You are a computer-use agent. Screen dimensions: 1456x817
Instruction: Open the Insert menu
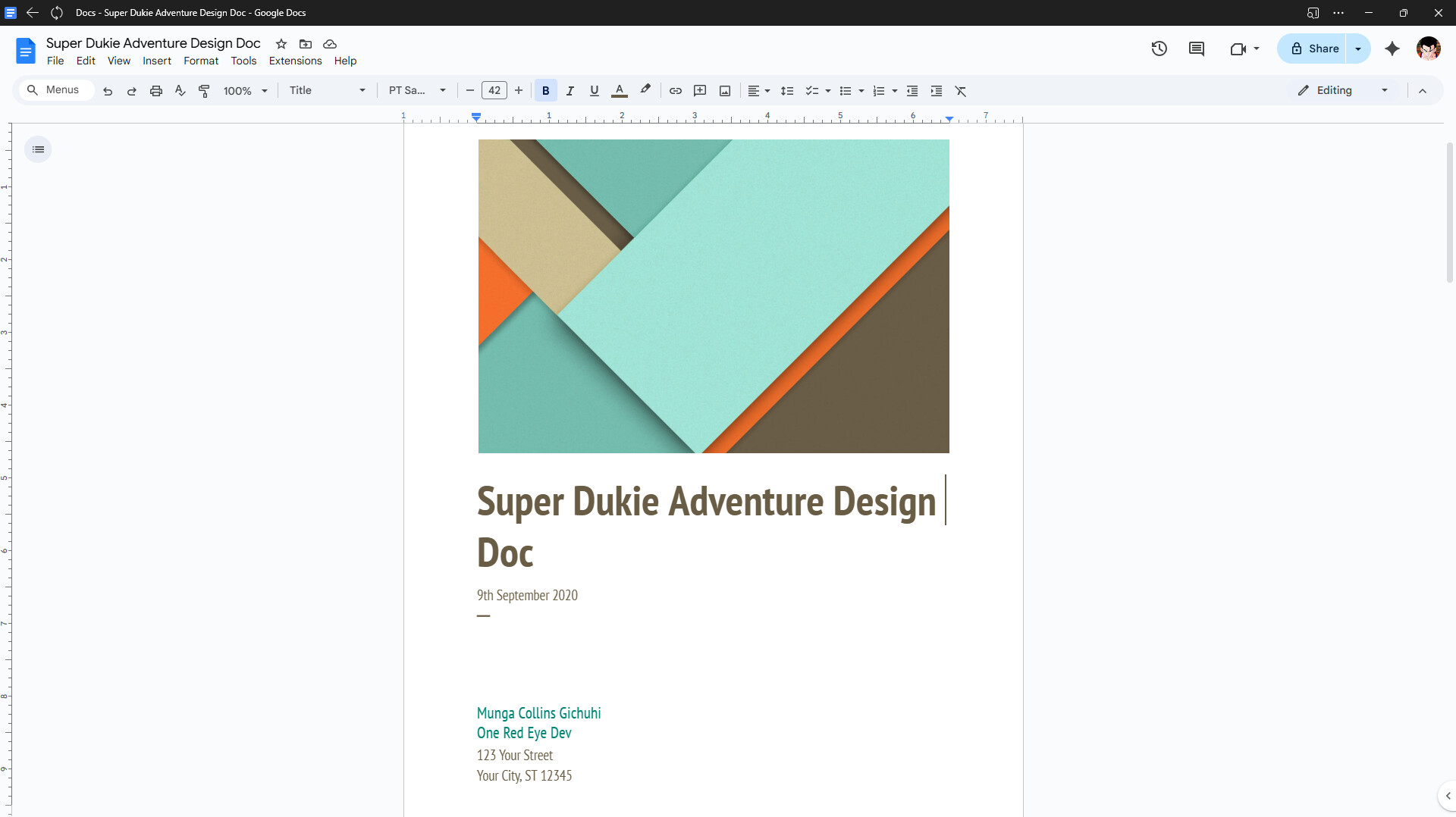click(x=156, y=61)
